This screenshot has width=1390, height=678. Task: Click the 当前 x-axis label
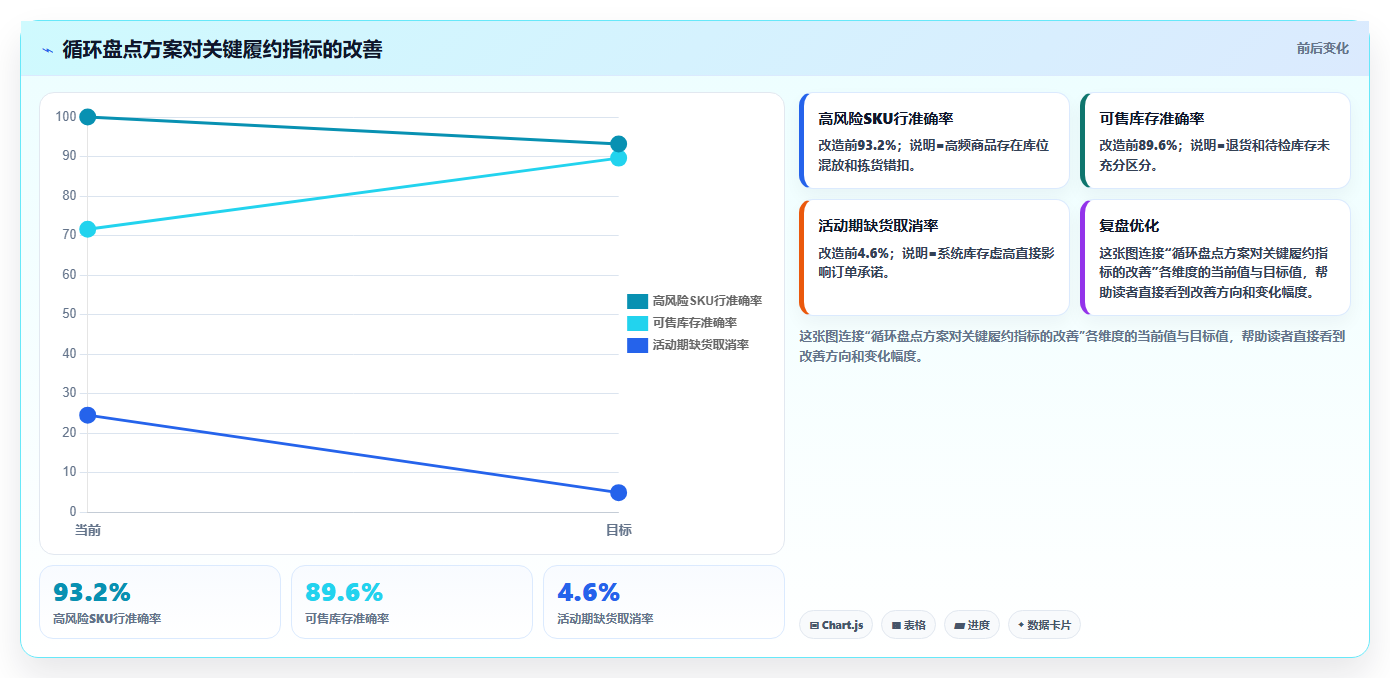pyautogui.click(x=88, y=530)
